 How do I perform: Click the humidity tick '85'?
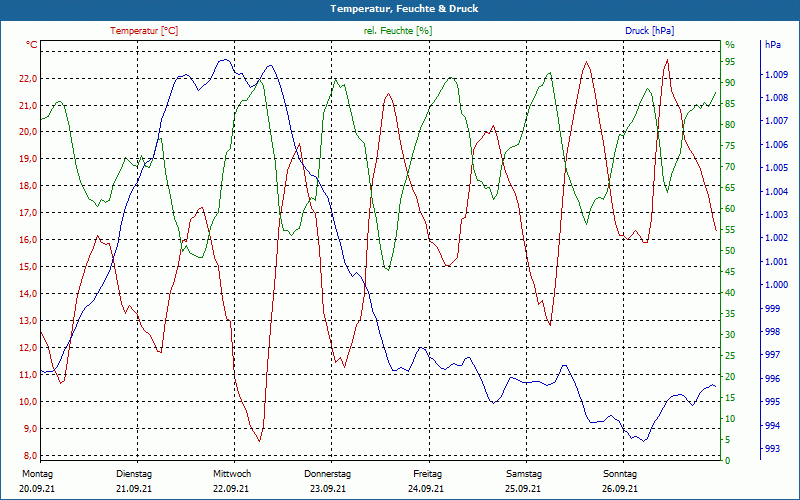[730, 104]
